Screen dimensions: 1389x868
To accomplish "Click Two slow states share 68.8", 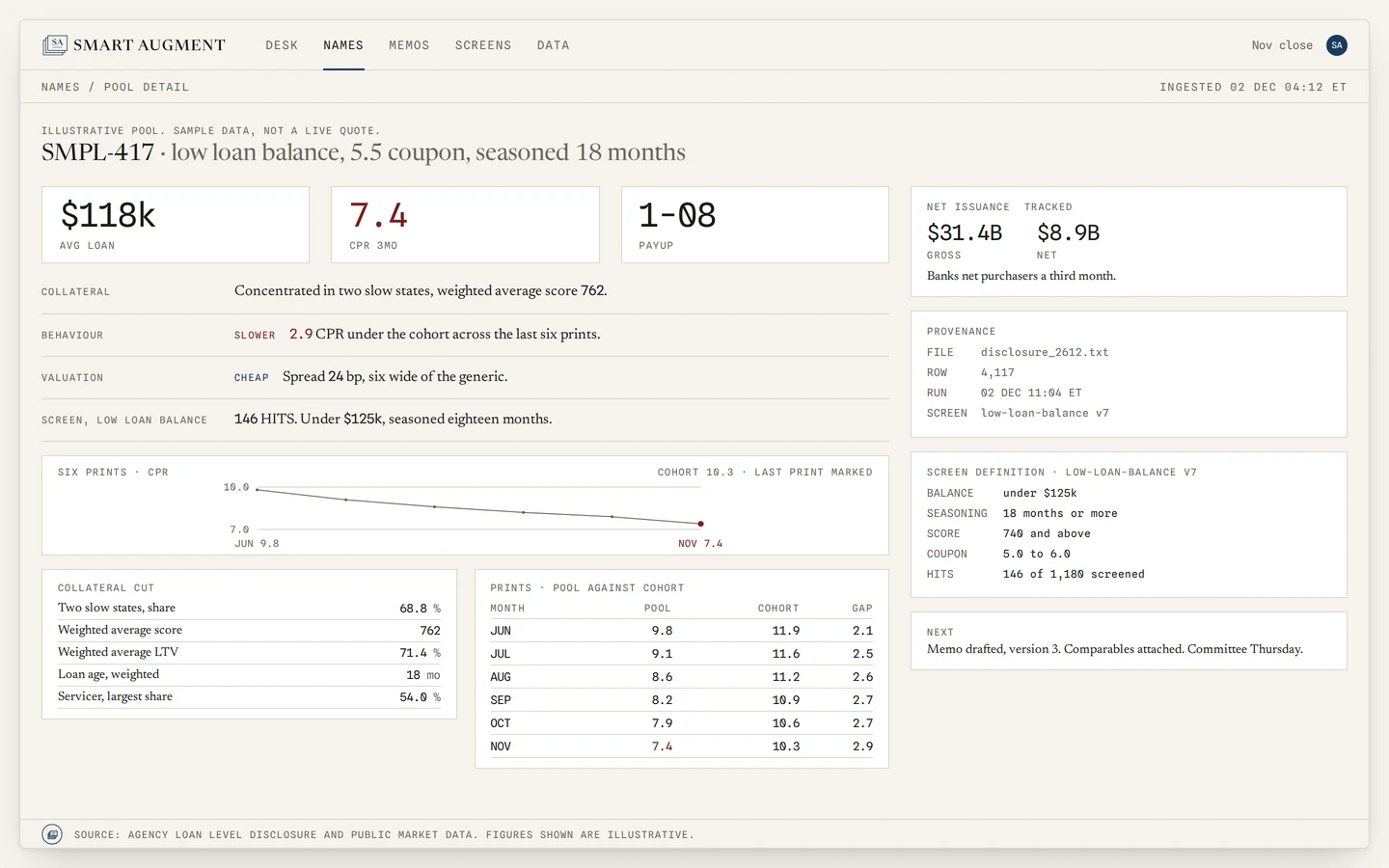I will coord(413,609).
